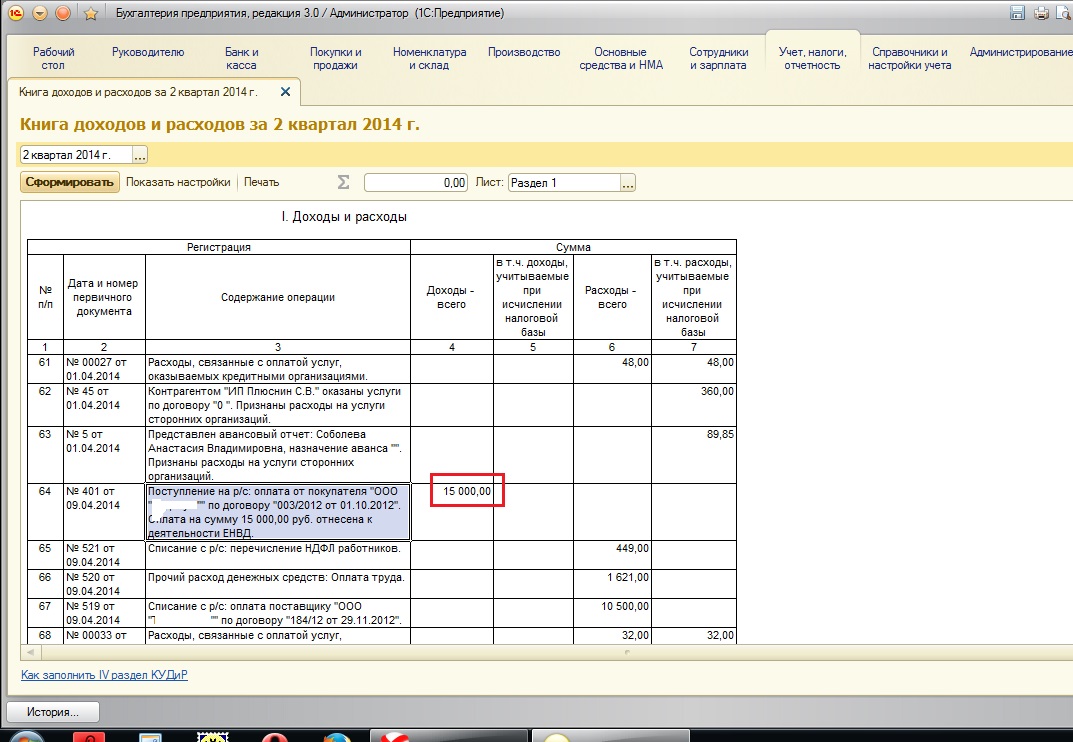Open the Лист section selector ellipsis button
The height and width of the screenshot is (742, 1073).
628,183
